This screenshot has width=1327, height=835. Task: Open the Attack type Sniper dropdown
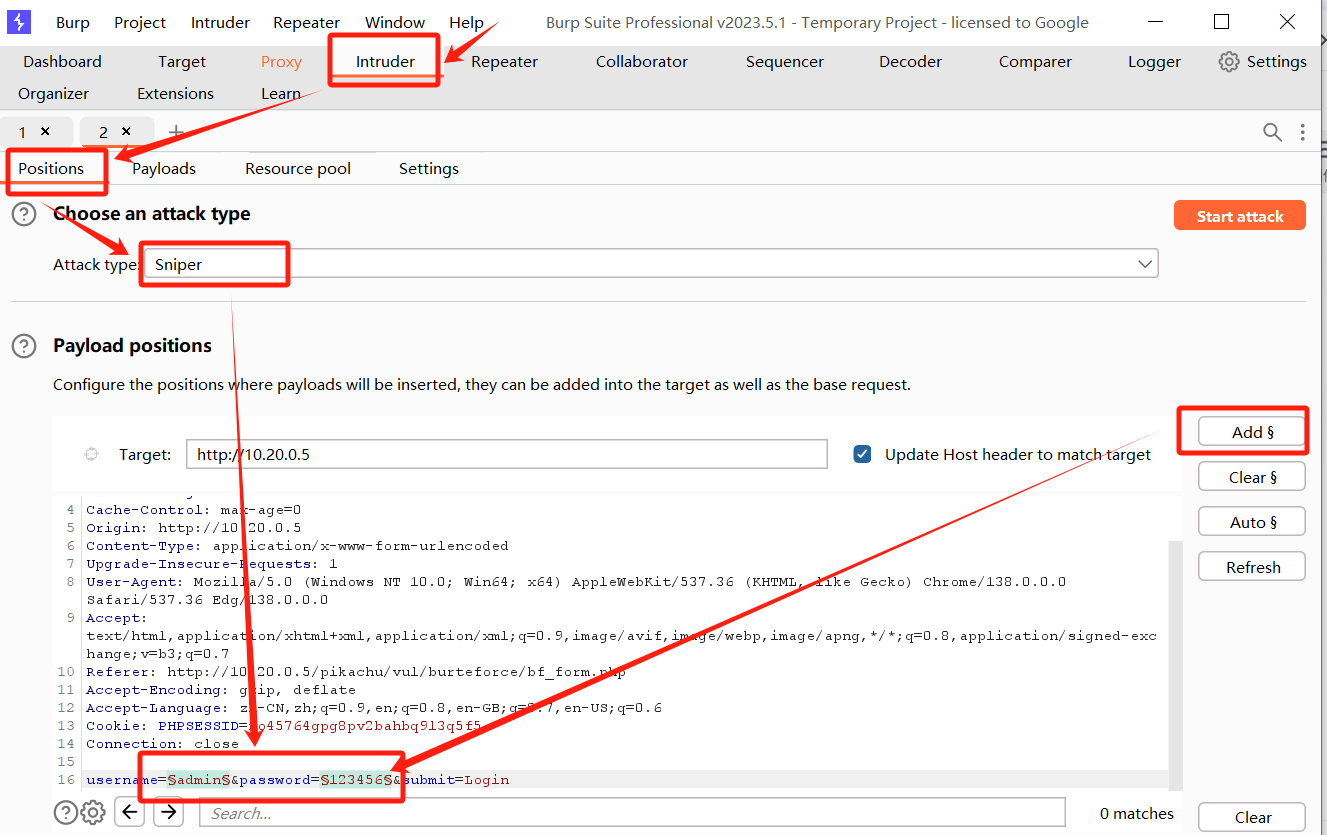pos(651,264)
